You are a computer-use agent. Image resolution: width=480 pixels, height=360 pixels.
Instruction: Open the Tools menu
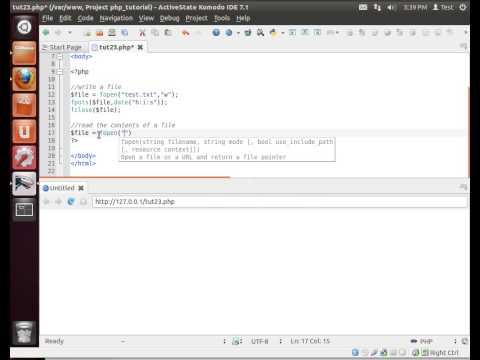coord(222,18)
